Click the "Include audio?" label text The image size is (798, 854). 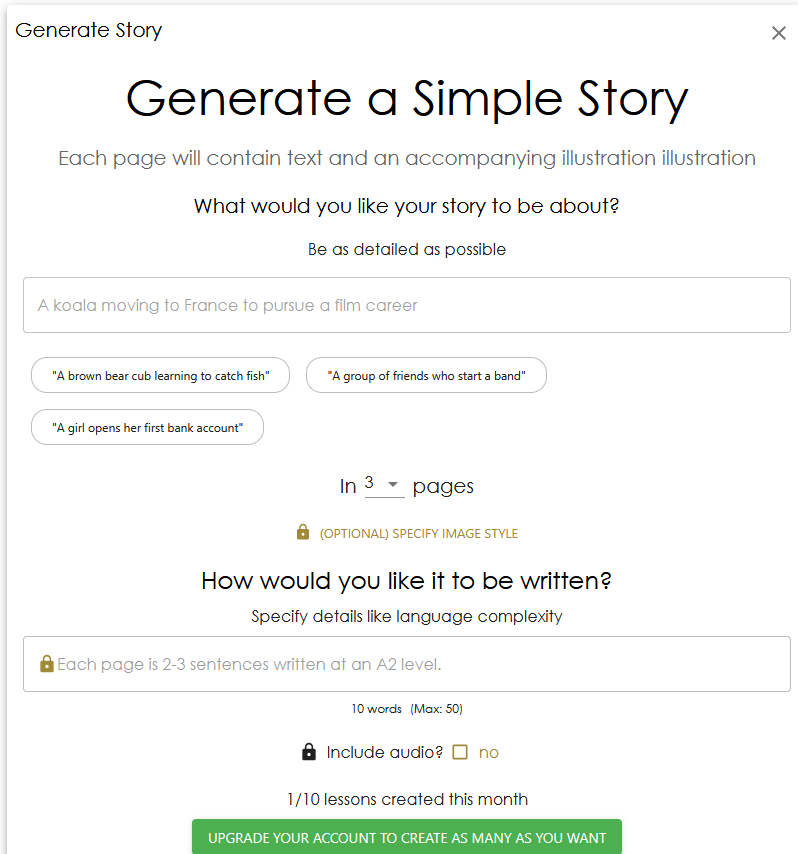(x=384, y=752)
